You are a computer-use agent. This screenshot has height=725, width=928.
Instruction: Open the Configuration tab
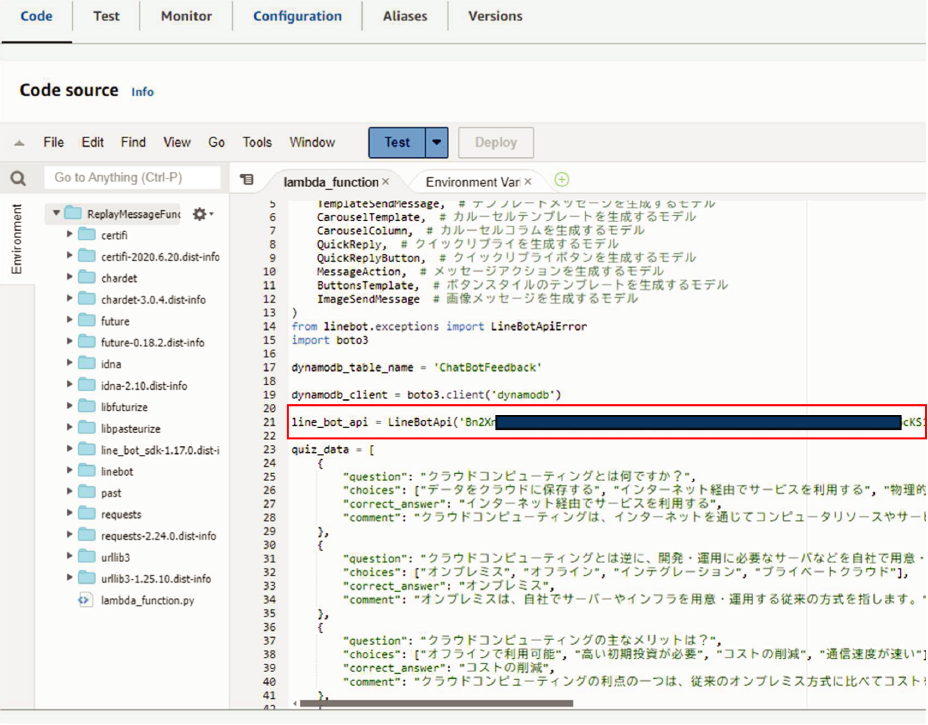[x=297, y=16]
